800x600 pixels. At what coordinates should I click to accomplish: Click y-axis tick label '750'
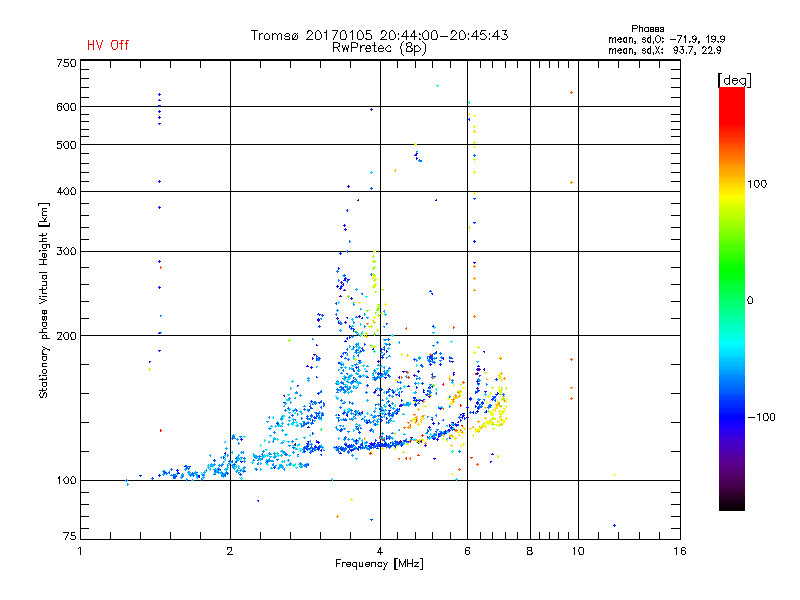click(66, 63)
